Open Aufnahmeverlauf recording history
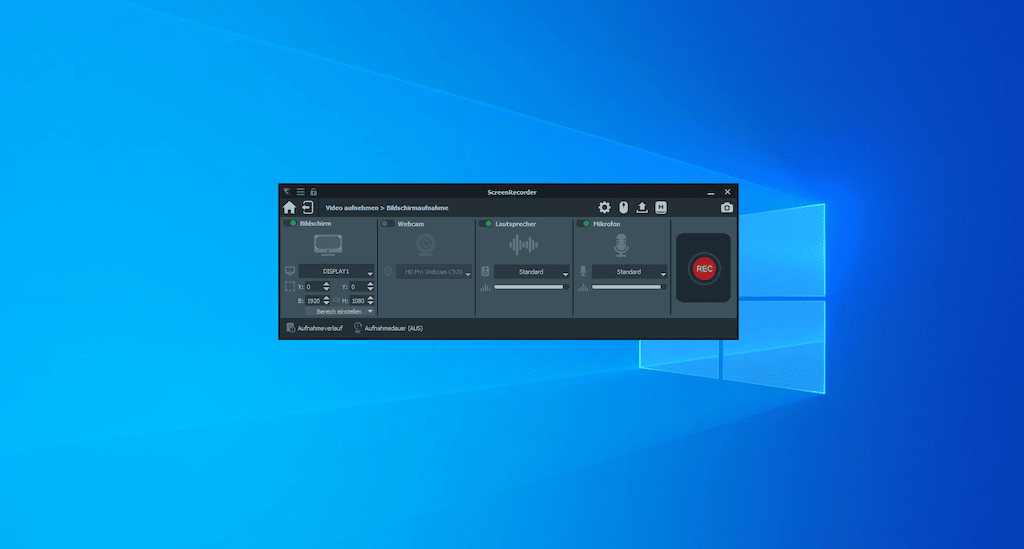1024x549 pixels. [314, 328]
